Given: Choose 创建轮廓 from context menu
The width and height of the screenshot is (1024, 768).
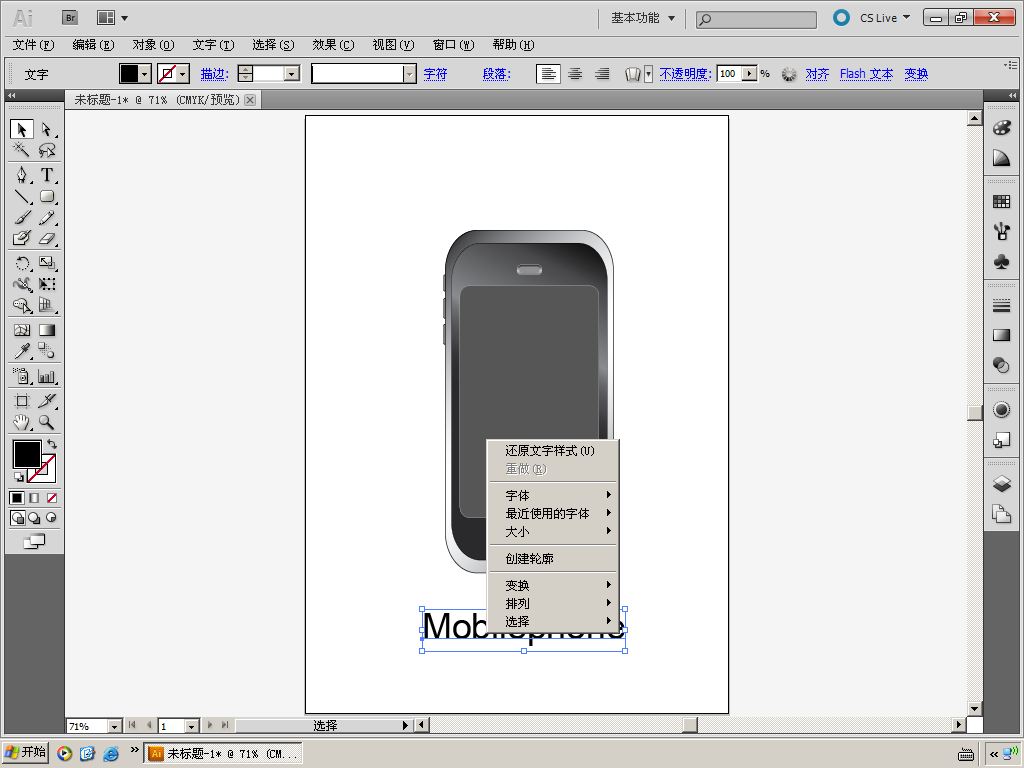Looking at the screenshot, I should pyautogui.click(x=529, y=558).
